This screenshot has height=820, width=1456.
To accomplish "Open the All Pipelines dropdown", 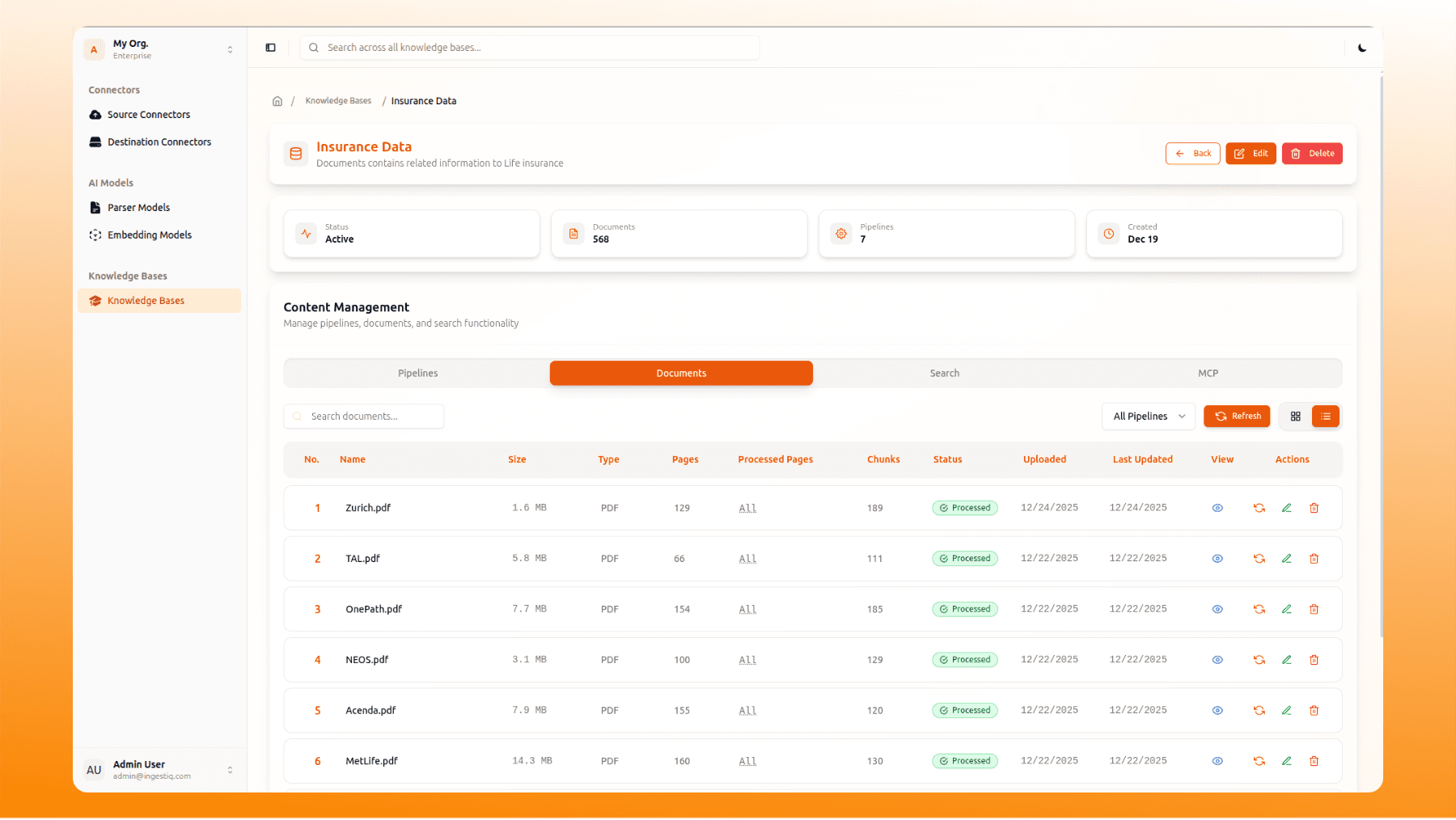I will (x=1148, y=416).
